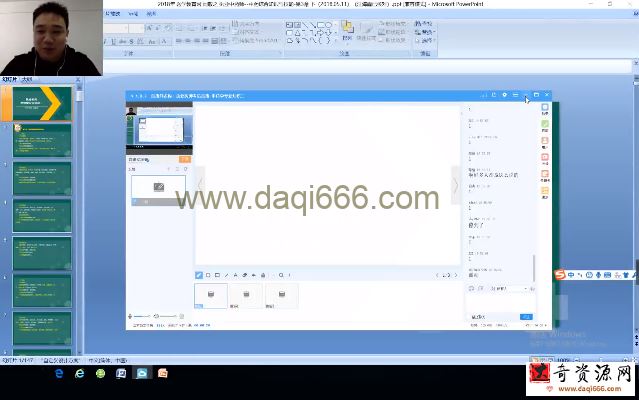This screenshot has height=400, width=639.
Task: Select the pencil tool in whiteboard toolbar
Action: tap(198, 274)
